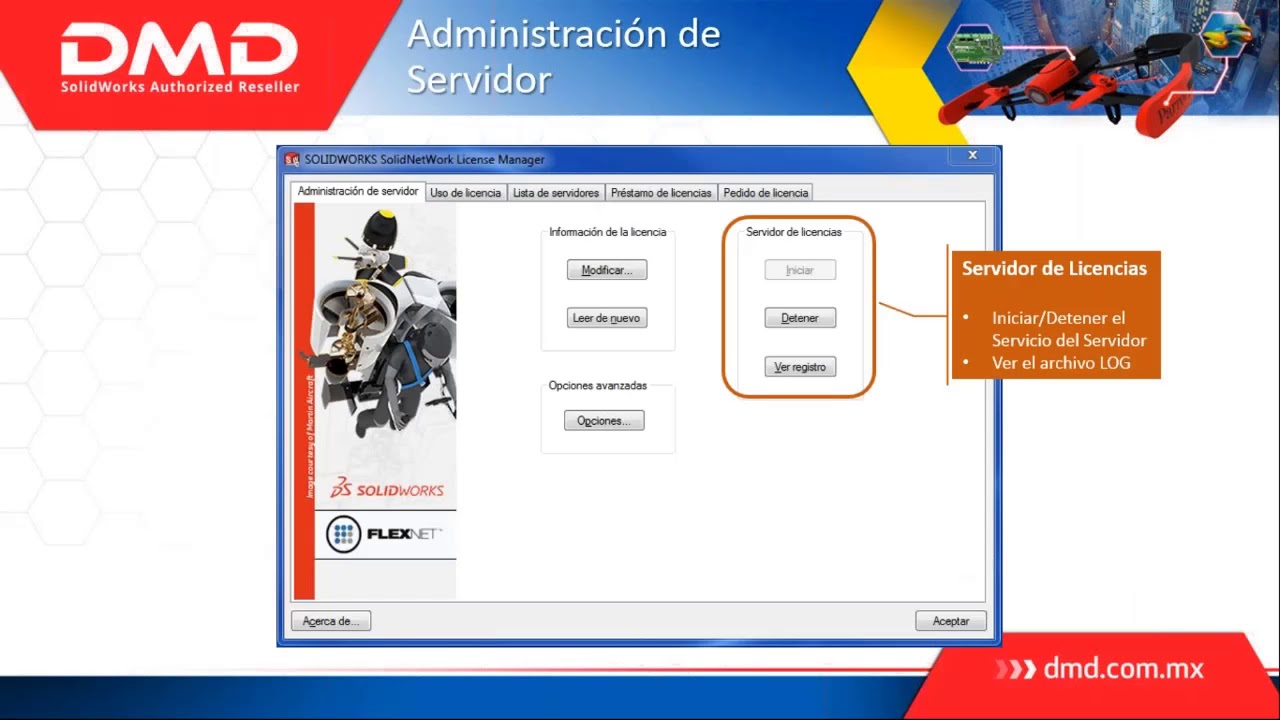
Task: Open Opciones... under Opciones avanzadas
Action: tap(604, 421)
